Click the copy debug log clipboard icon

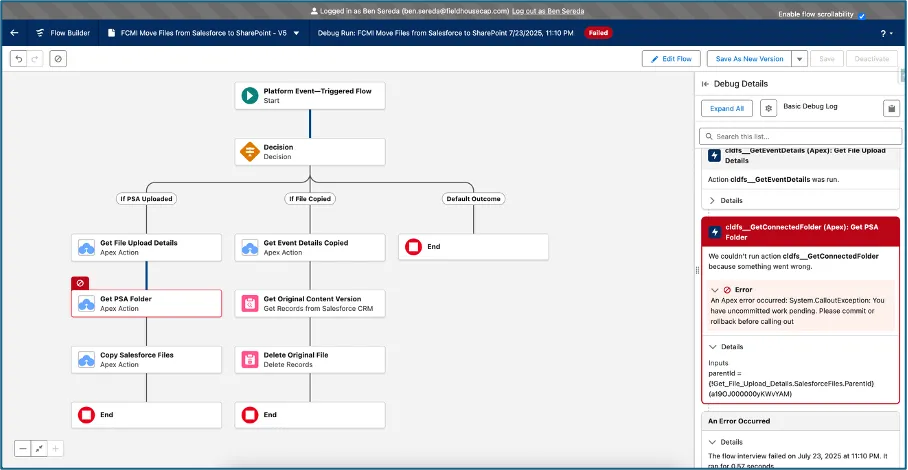coord(891,108)
